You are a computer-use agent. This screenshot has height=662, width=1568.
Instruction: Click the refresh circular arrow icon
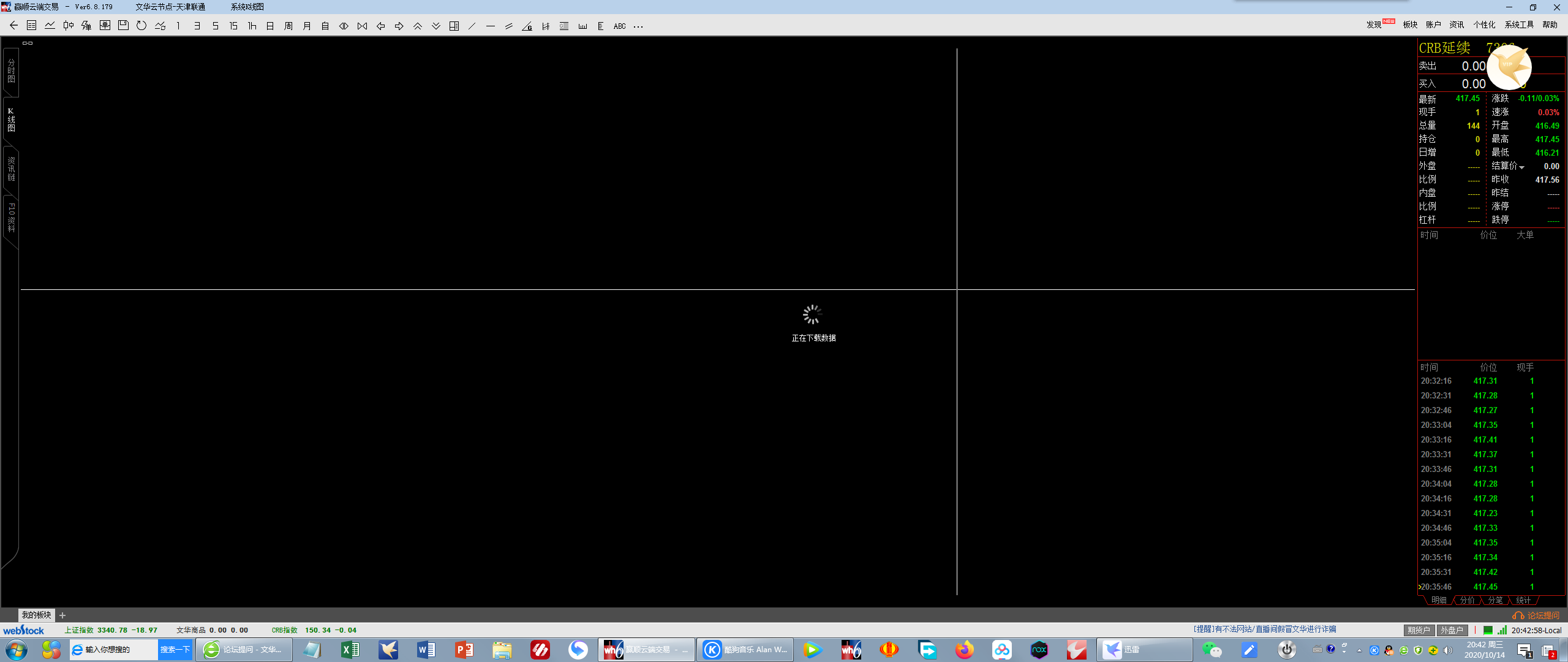click(x=141, y=26)
